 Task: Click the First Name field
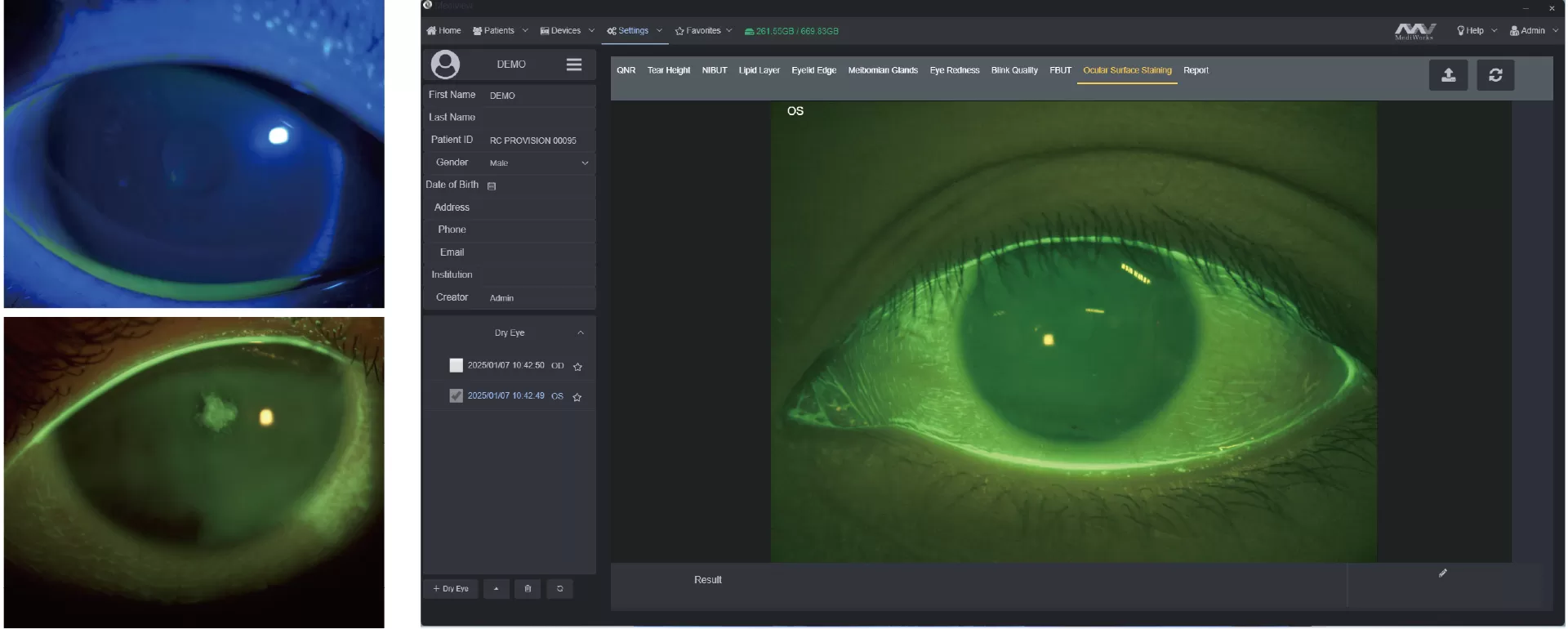[x=541, y=96]
